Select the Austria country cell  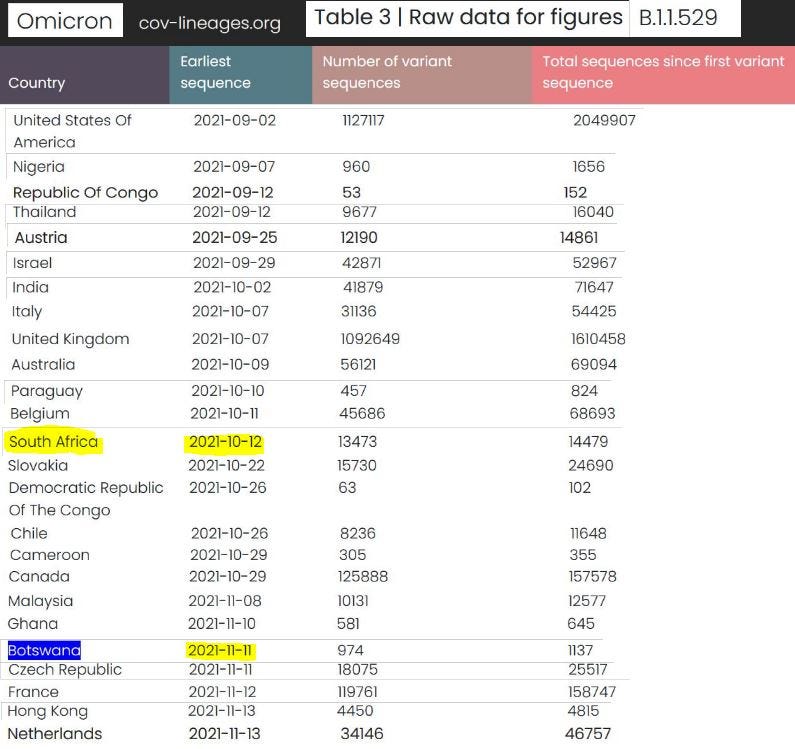pos(41,237)
